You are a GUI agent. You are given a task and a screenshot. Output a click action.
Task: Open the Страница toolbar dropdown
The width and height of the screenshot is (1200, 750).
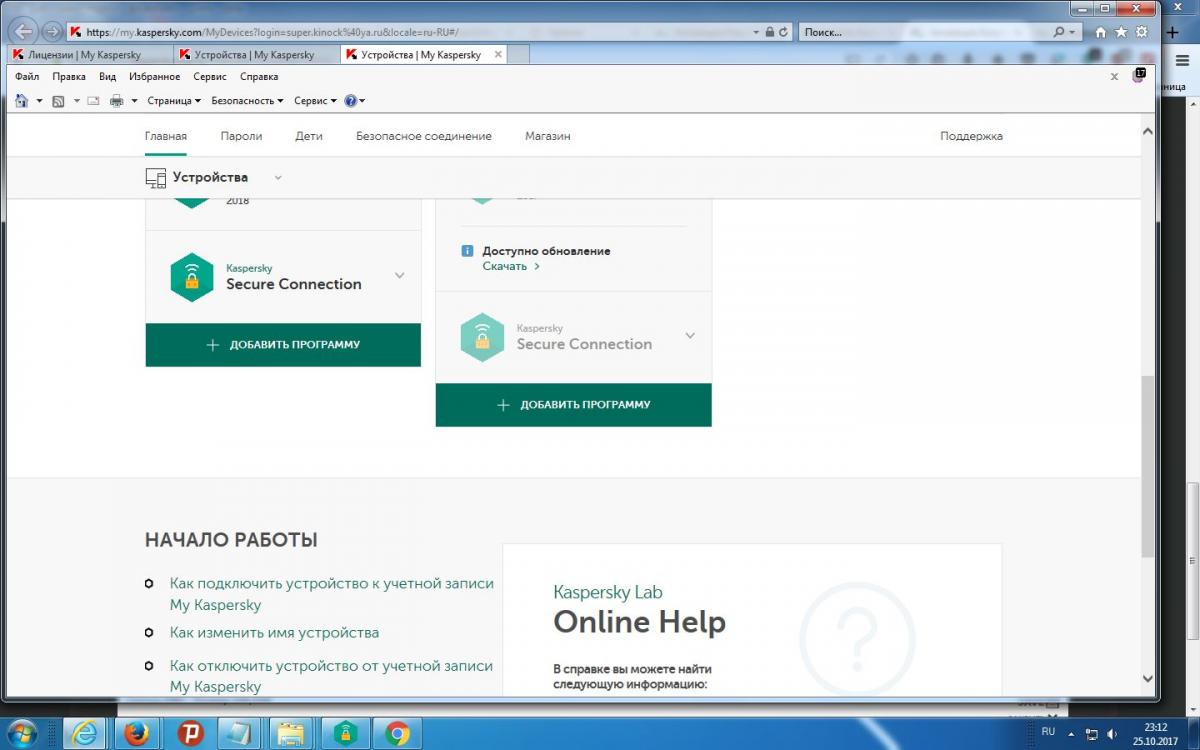173,101
